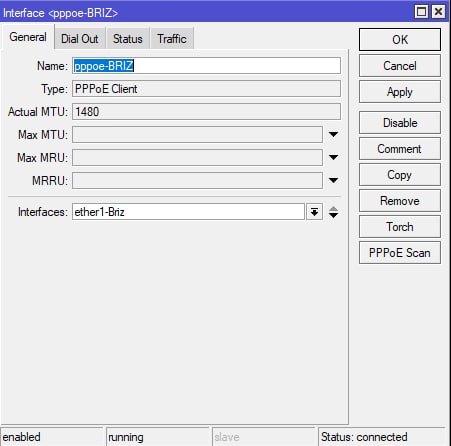
Task: Confirm with the OK button
Action: 400,40
